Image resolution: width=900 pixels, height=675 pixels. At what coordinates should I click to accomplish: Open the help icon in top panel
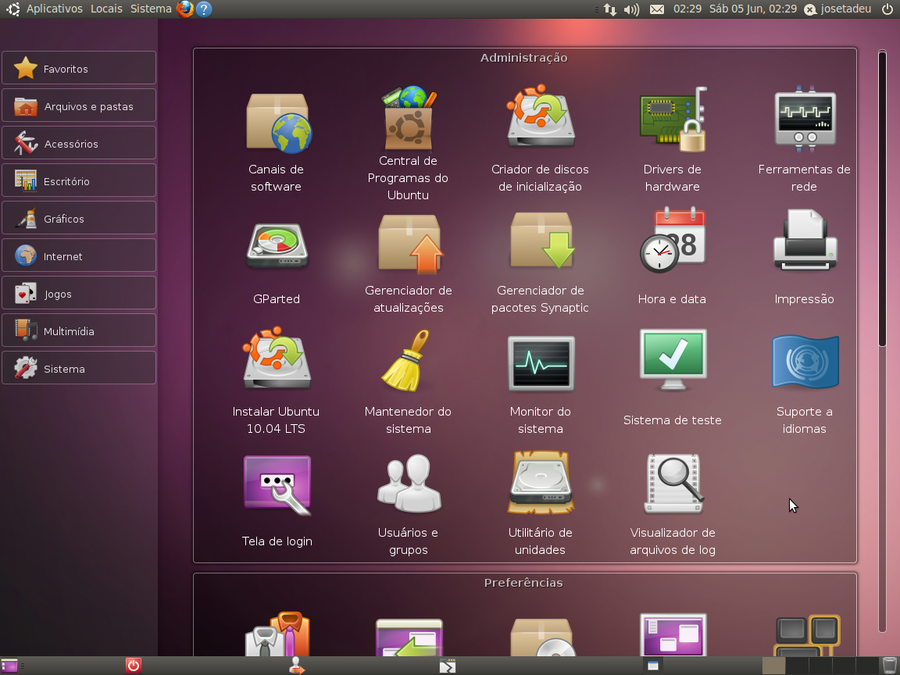[x=204, y=9]
